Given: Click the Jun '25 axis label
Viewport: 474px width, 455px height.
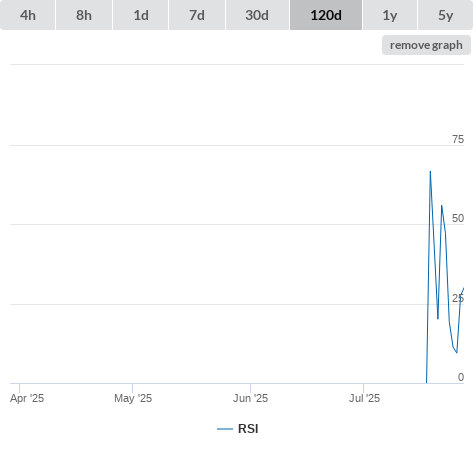Looking at the screenshot, I should [250, 398].
